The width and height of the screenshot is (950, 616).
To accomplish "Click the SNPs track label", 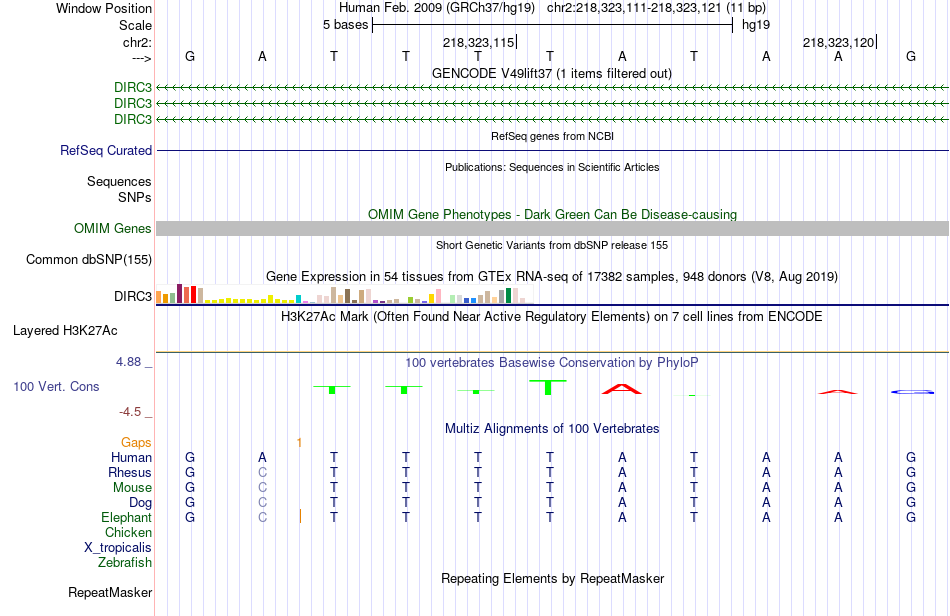I will point(135,197).
